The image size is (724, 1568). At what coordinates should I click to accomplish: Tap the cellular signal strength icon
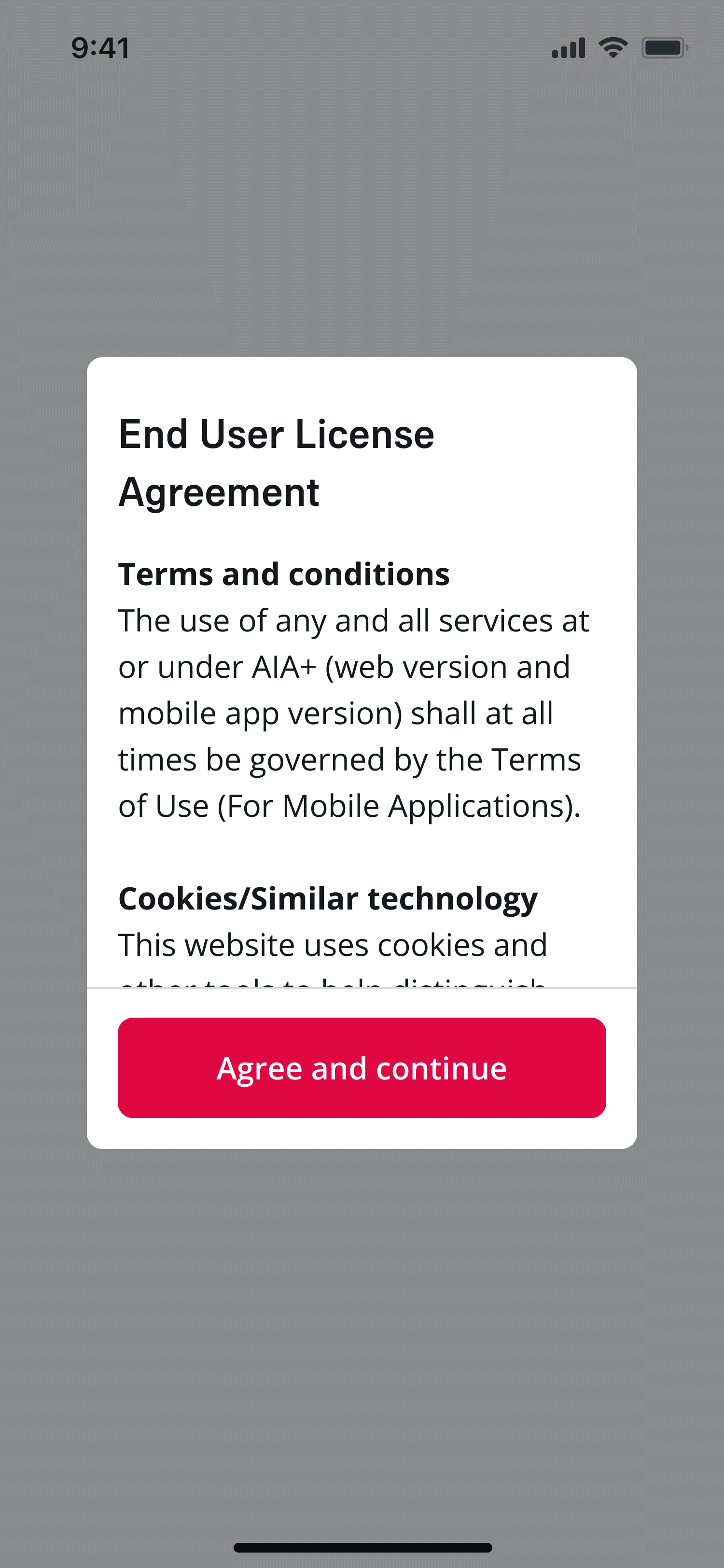(568, 48)
